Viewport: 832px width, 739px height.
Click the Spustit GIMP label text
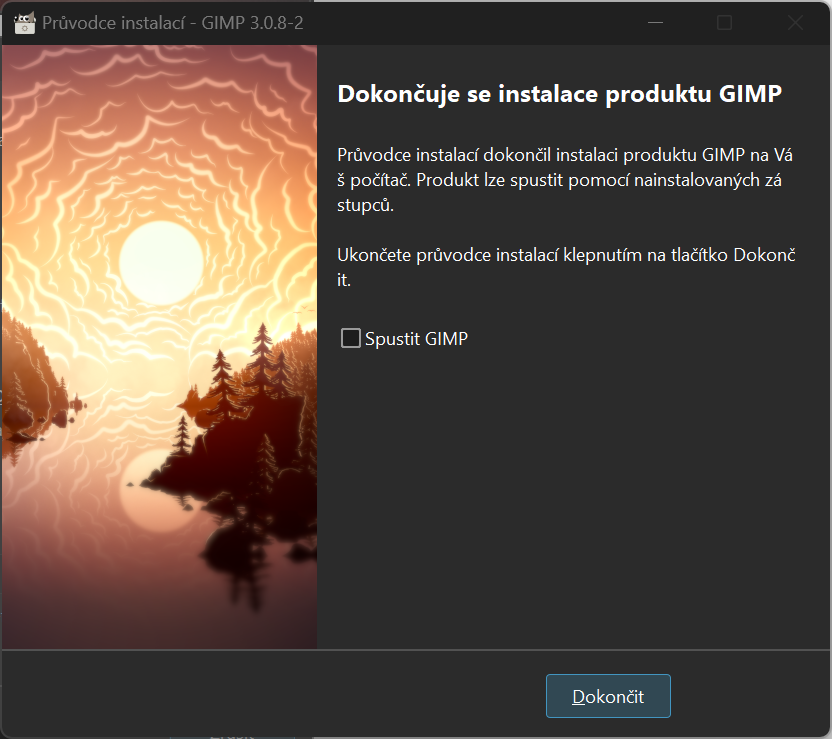[x=417, y=338]
